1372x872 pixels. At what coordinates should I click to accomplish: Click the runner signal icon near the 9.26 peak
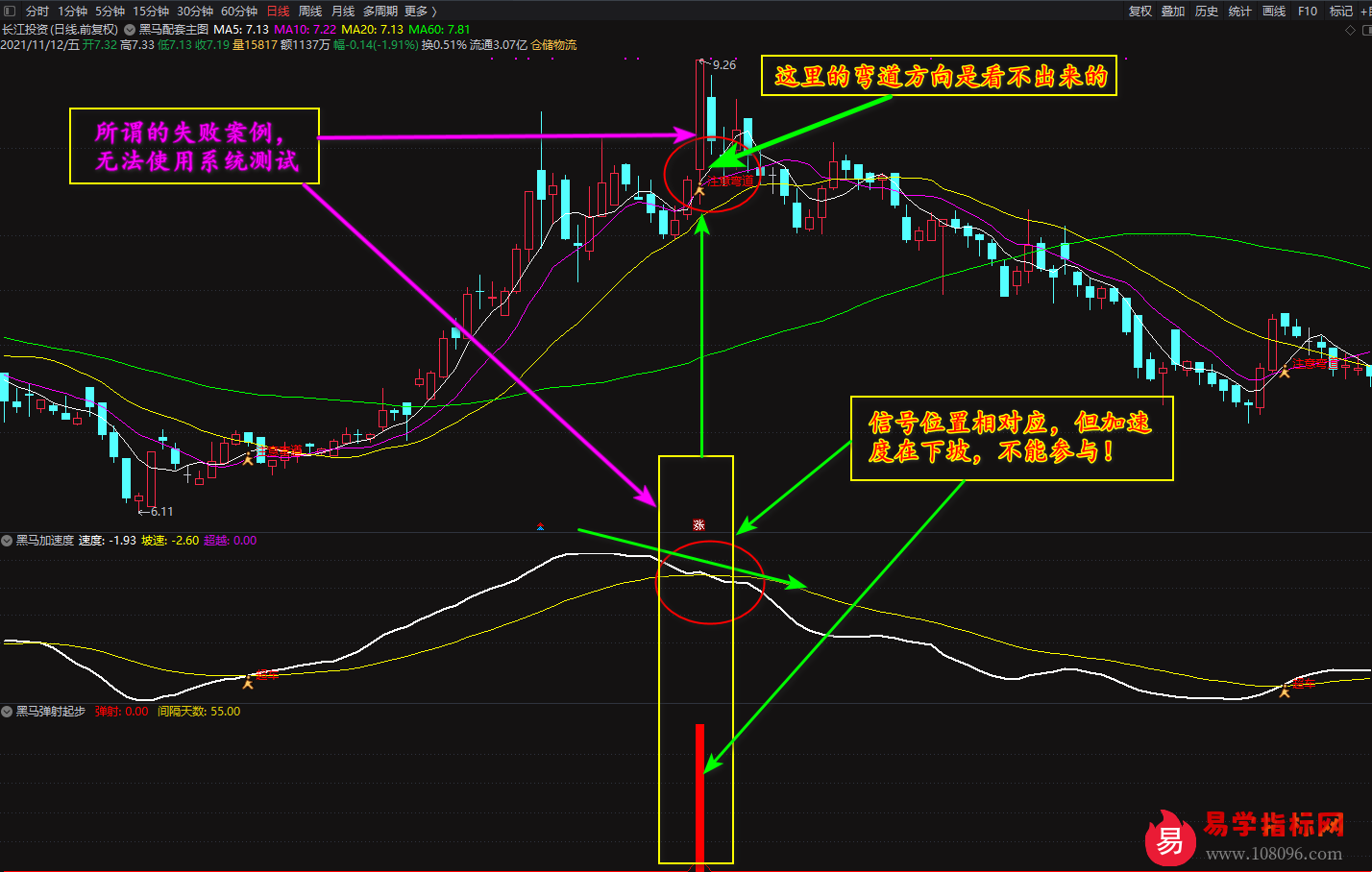pos(699,192)
